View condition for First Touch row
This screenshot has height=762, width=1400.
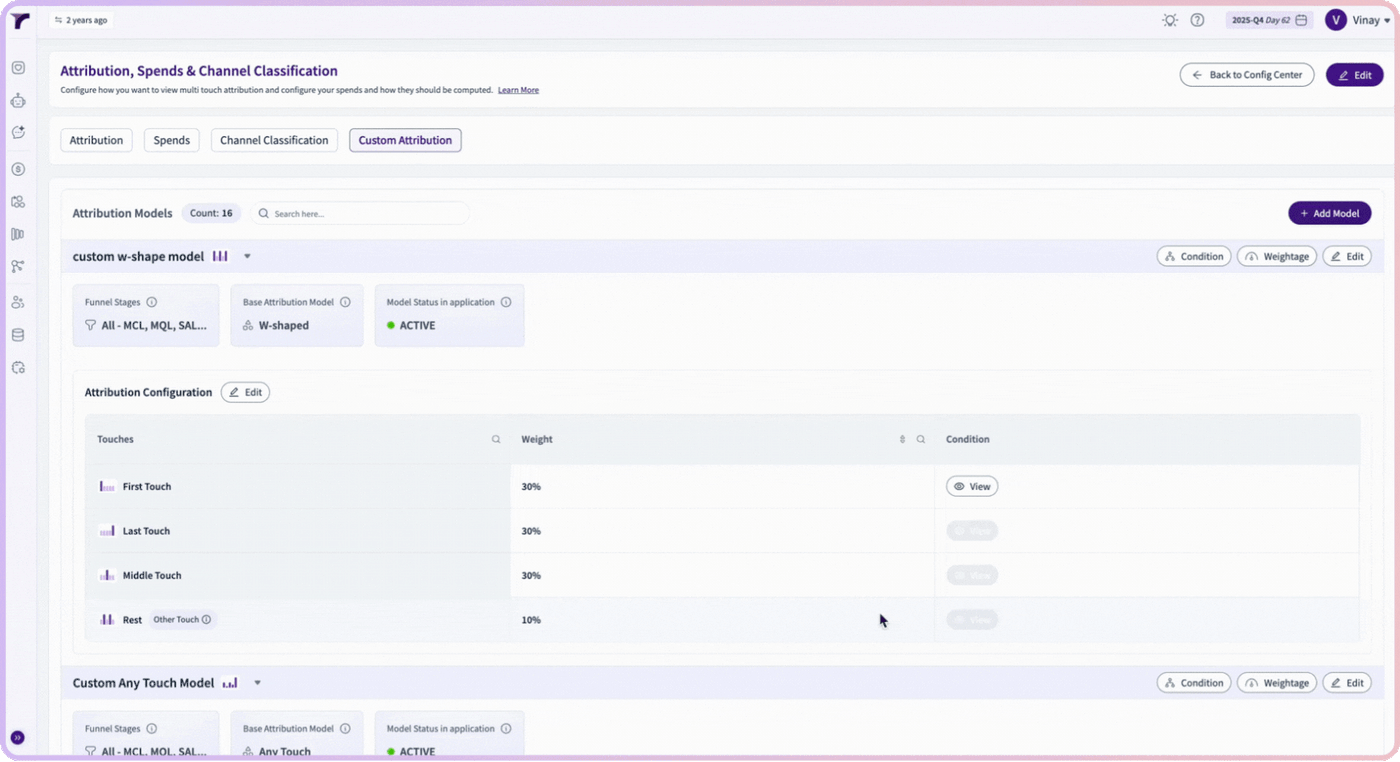point(972,486)
